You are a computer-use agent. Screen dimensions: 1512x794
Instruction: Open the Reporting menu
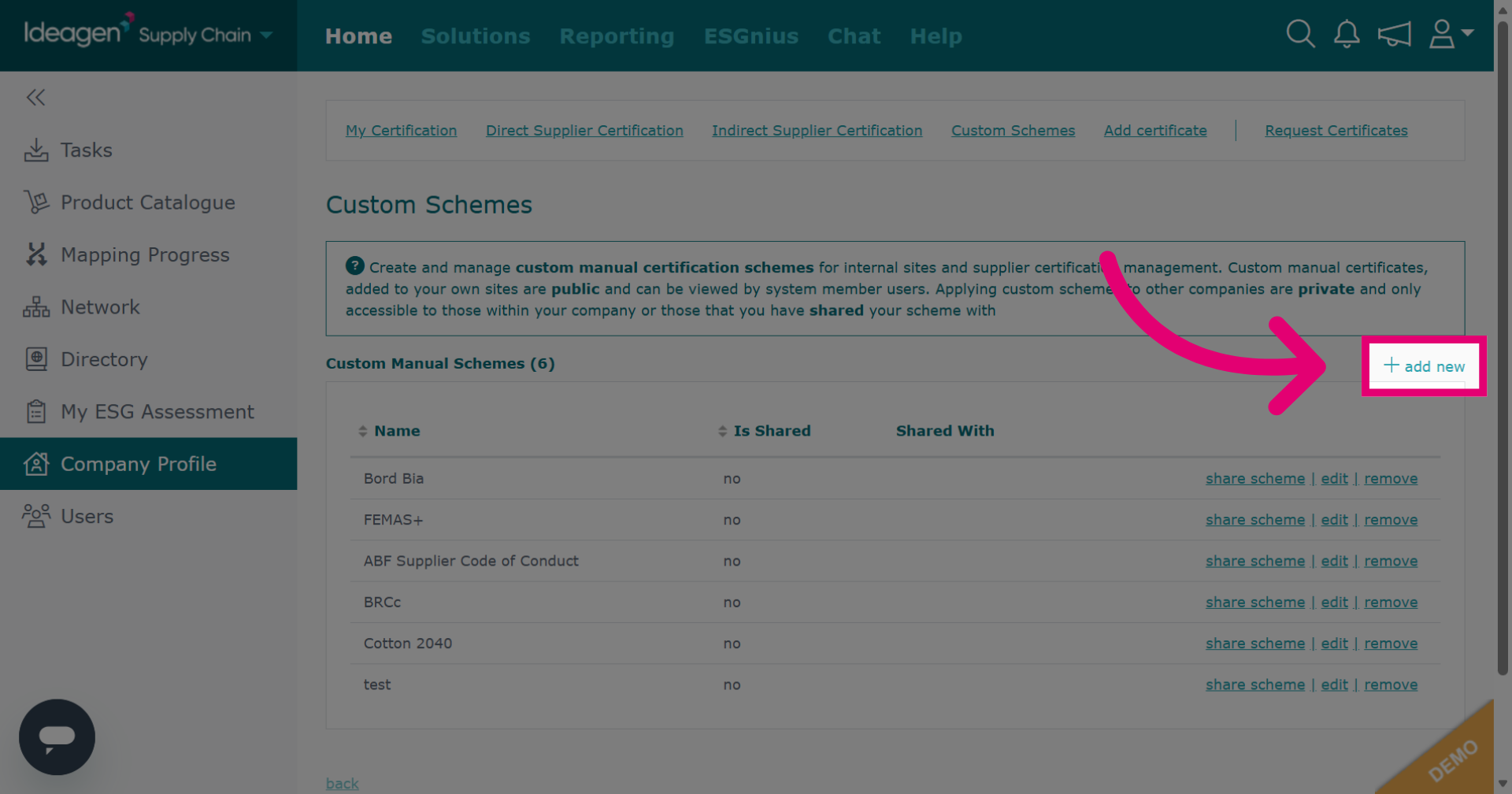tap(617, 36)
